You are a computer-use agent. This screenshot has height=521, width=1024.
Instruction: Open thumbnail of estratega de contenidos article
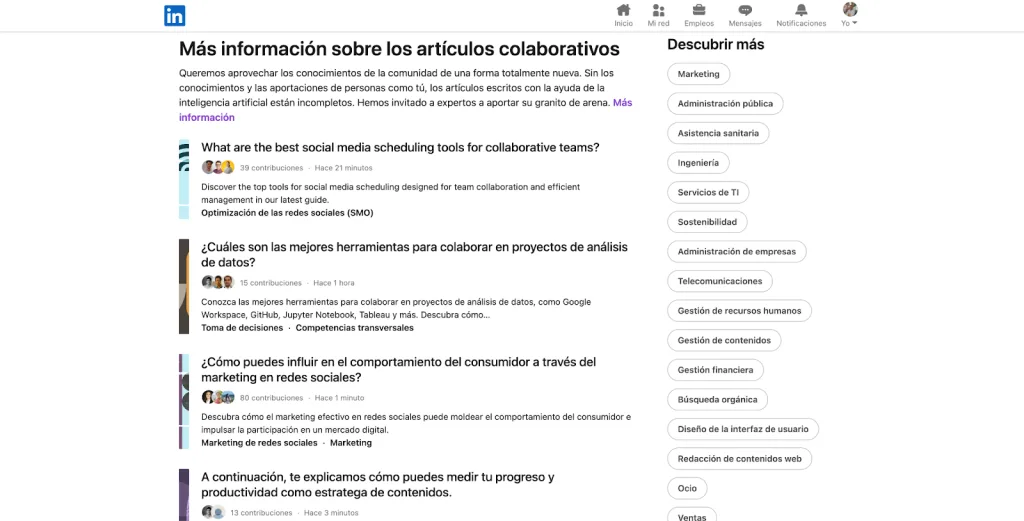tap(184, 495)
